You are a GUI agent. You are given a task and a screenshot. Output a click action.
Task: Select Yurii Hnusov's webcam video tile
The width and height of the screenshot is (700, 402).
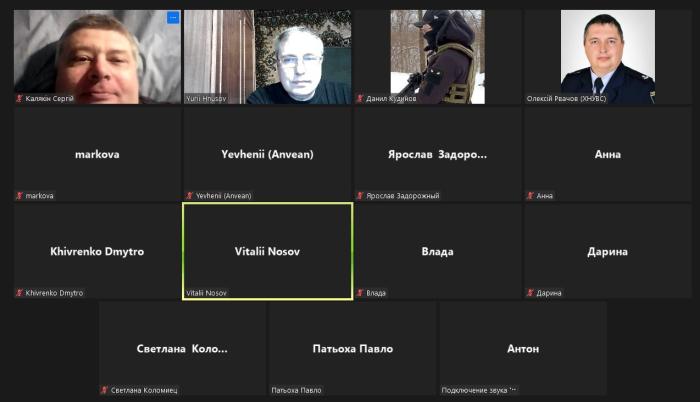pos(267,57)
